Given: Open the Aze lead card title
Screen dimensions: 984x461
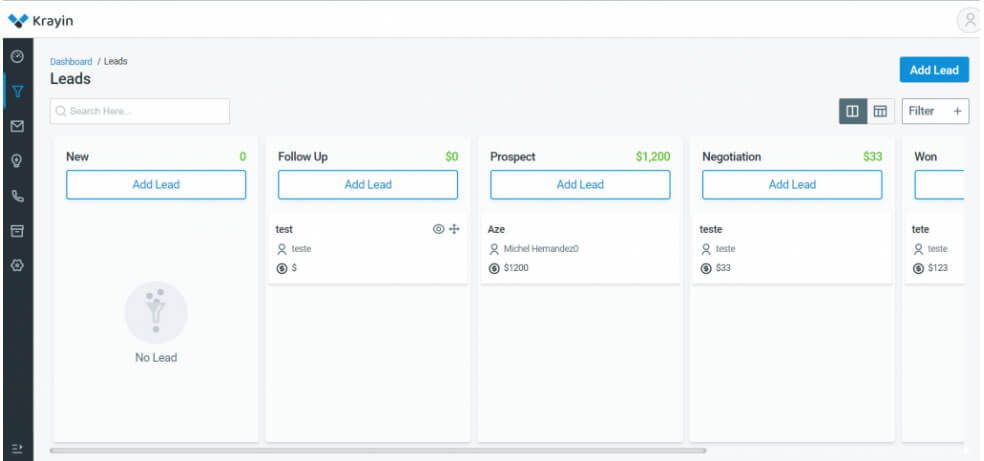Looking at the screenshot, I should pyautogui.click(x=496, y=230).
